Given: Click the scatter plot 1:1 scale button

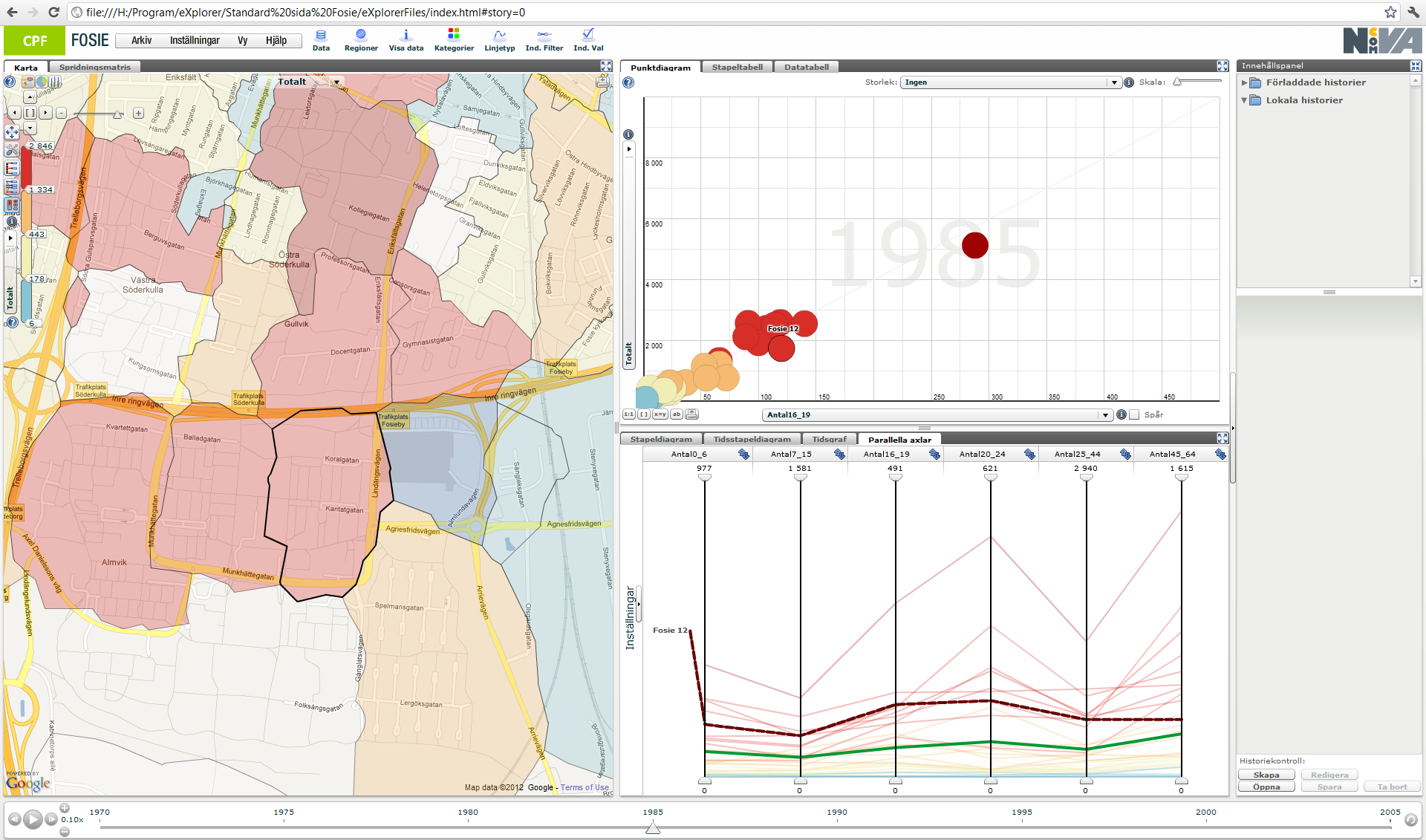Looking at the screenshot, I should click(628, 414).
